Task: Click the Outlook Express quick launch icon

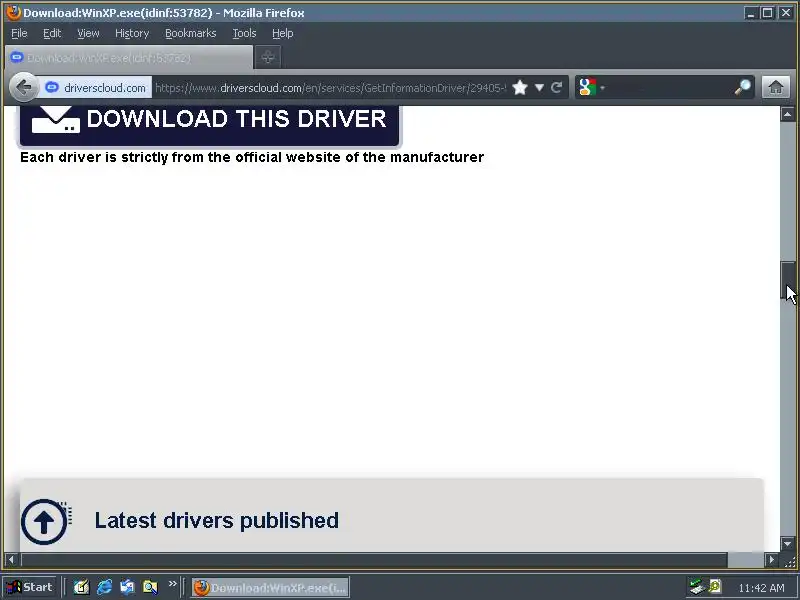Action: (x=127, y=587)
